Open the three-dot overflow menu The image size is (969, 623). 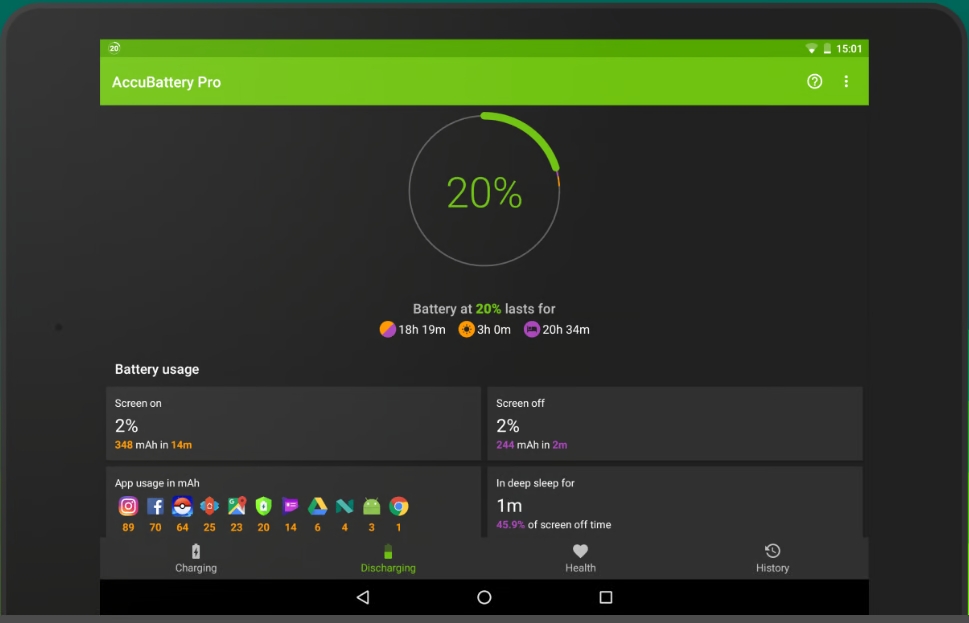[846, 82]
